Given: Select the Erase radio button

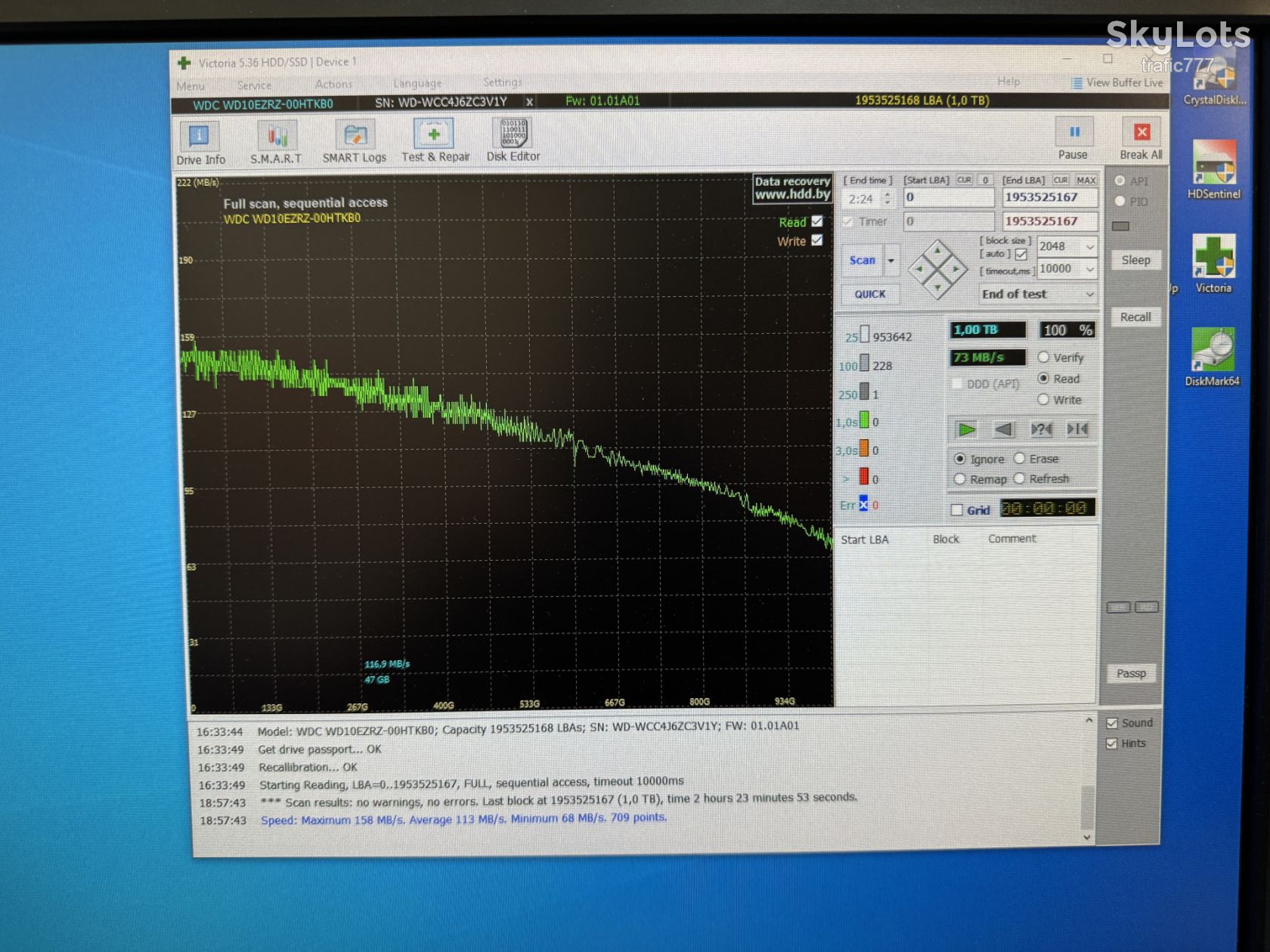Looking at the screenshot, I should (1019, 459).
